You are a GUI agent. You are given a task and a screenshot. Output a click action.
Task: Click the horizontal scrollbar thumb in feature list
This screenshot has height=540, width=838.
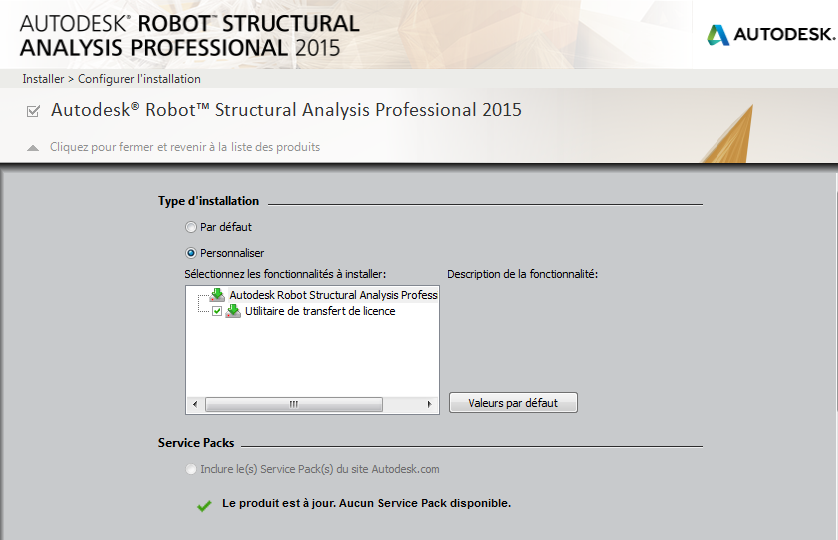(294, 404)
